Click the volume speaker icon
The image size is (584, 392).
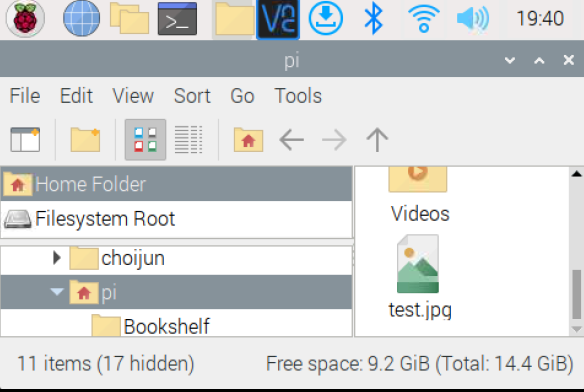pyautogui.click(x=473, y=19)
